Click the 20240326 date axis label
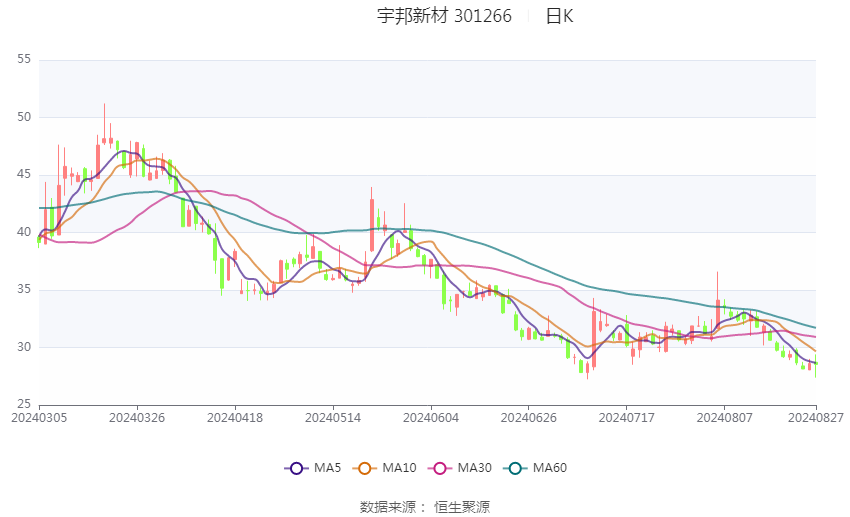This screenshot has height=517, width=850. (x=137, y=418)
